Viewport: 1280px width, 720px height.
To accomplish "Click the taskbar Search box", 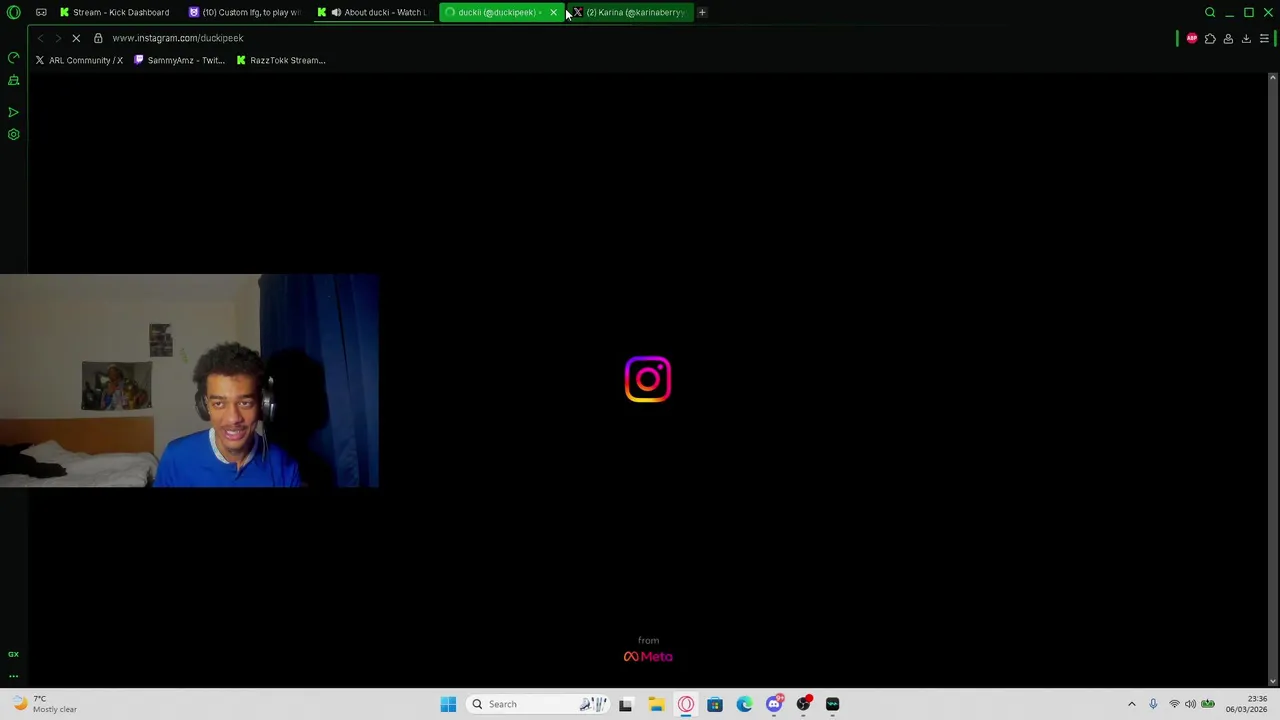I will 536,704.
